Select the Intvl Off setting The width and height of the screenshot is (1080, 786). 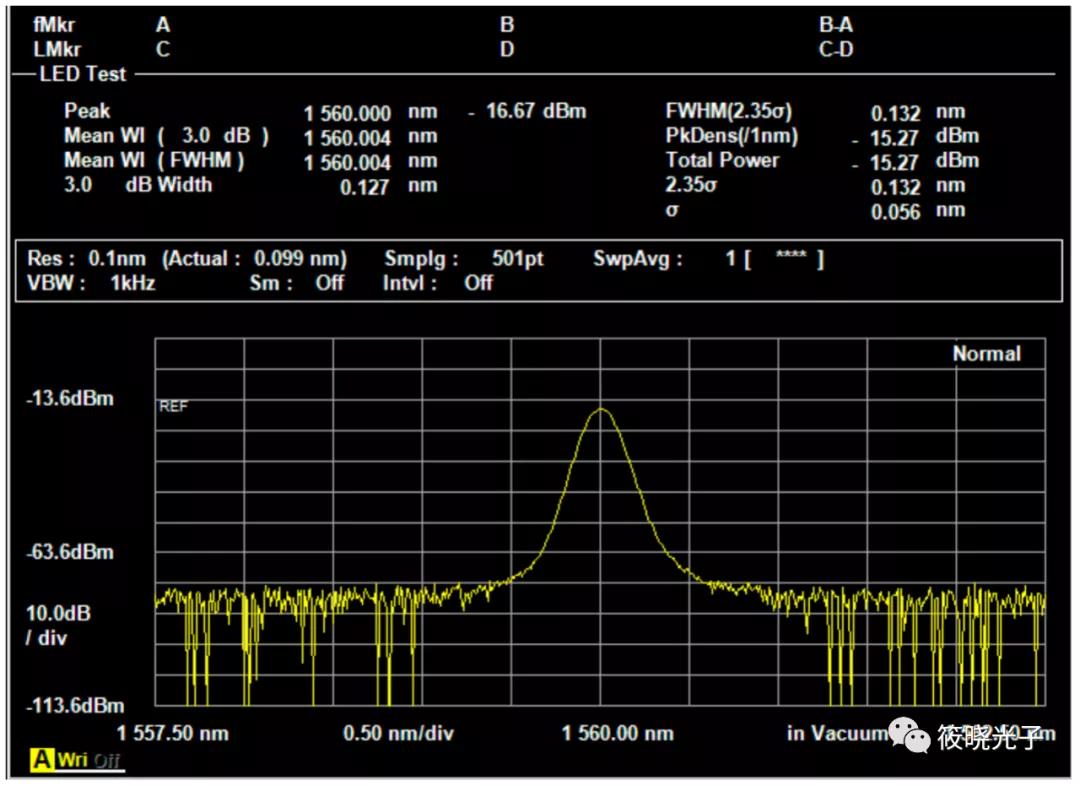point(478,283)
